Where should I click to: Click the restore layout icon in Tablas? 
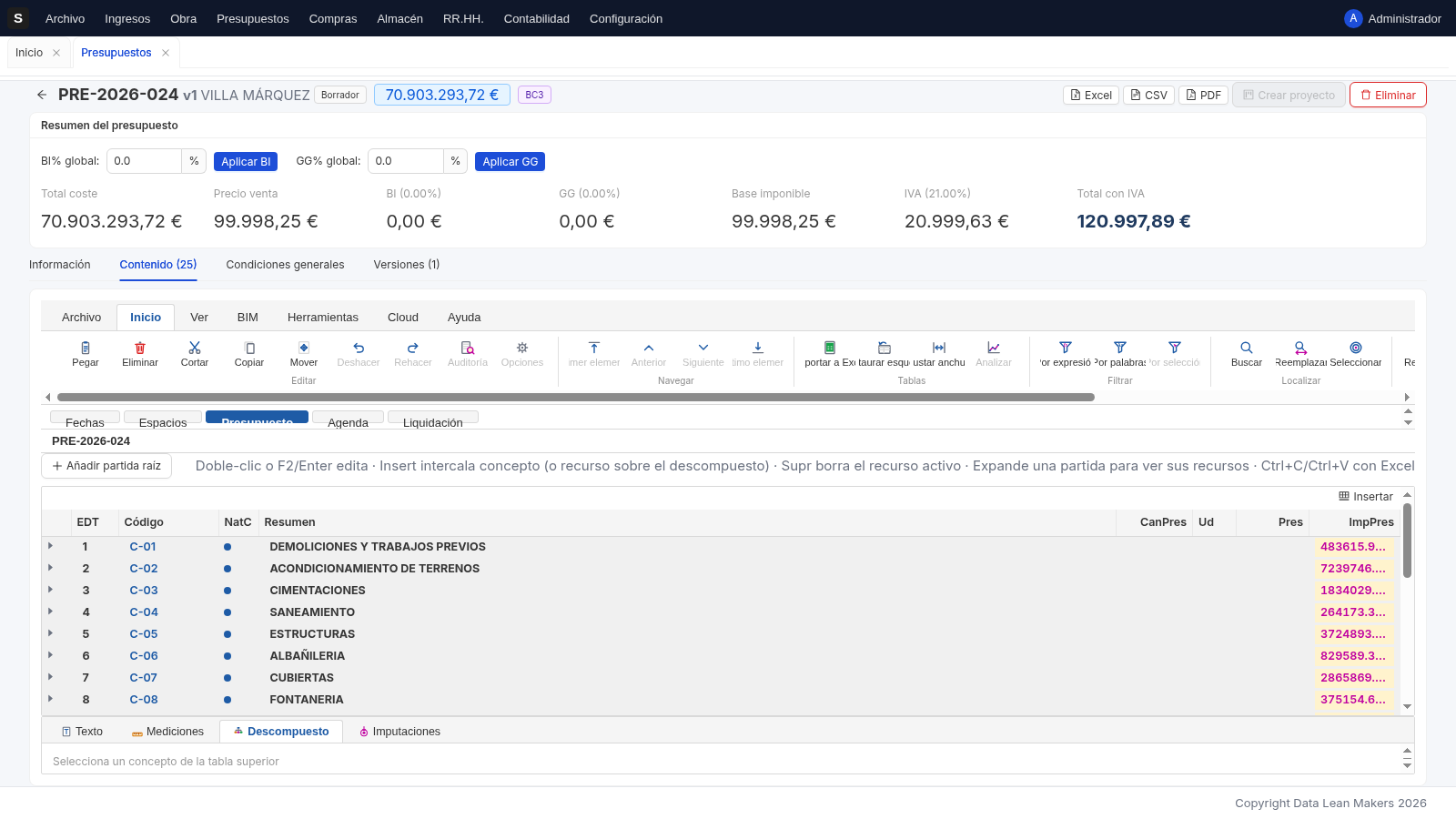click(885, 348)
